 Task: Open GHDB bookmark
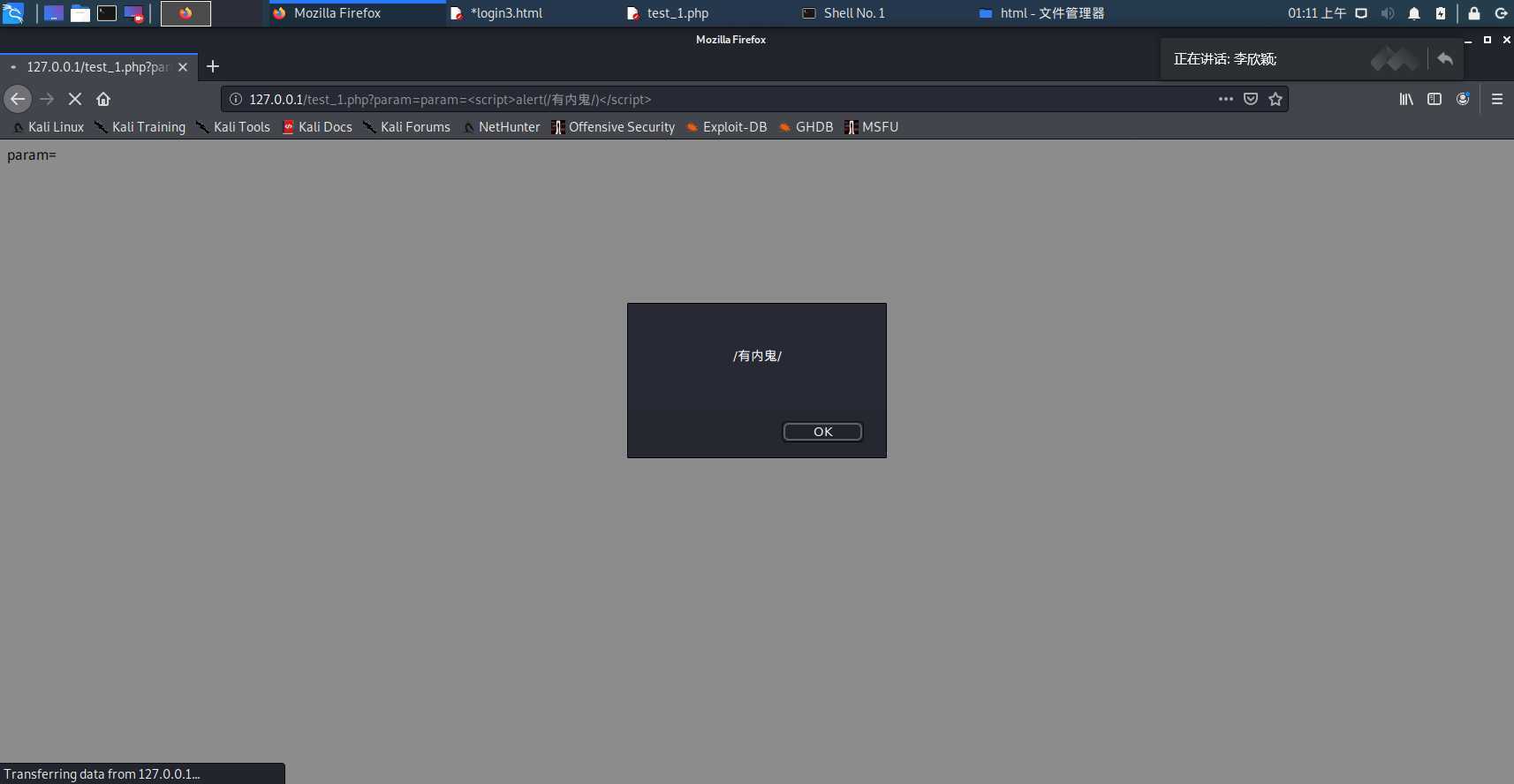806,127
